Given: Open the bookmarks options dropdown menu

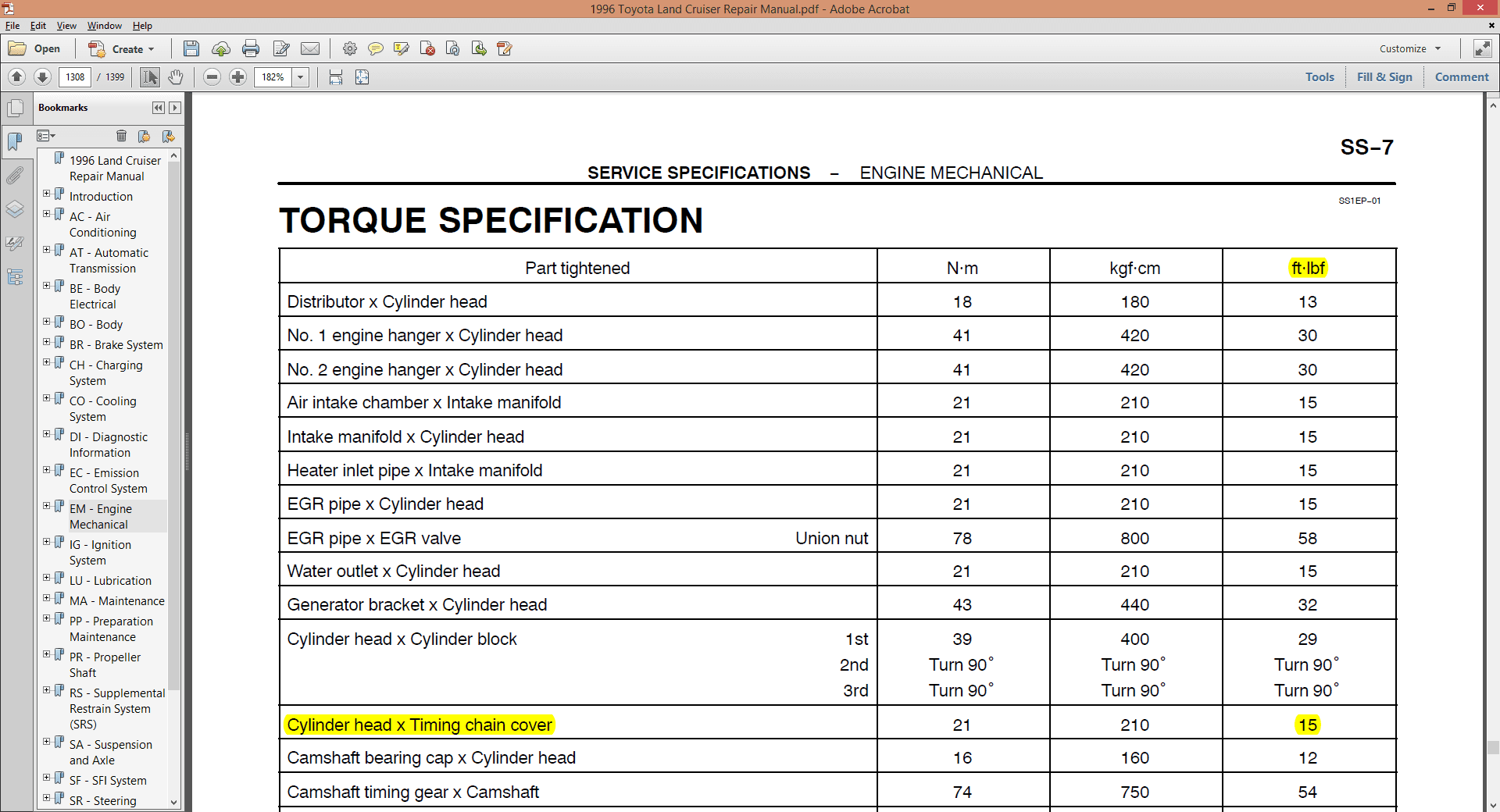Looking at the screenshot, I should point(46,136).
